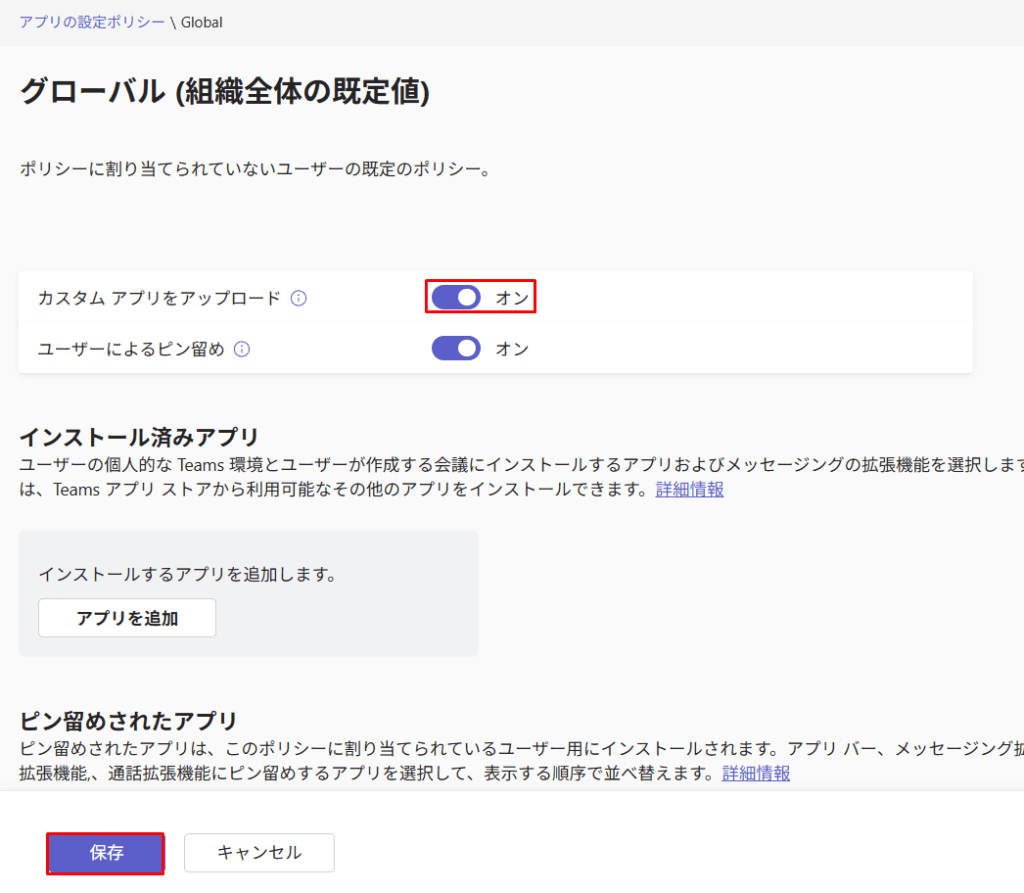The image size is (1024, 893).
Task: Click the Global breadcrumb text
Action: (201, 21)
